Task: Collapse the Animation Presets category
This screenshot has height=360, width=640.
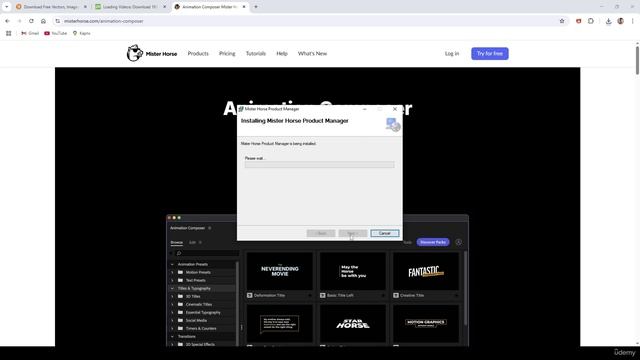Action: (172, 264)
